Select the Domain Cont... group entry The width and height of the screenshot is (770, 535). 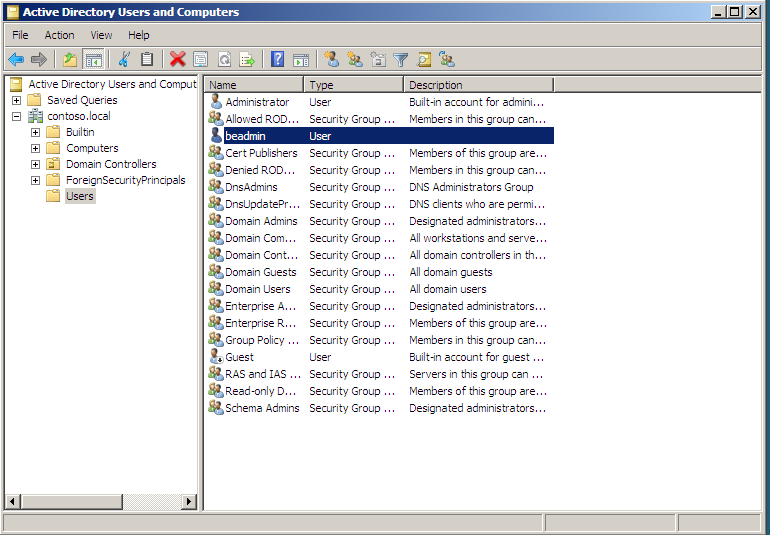261,255
